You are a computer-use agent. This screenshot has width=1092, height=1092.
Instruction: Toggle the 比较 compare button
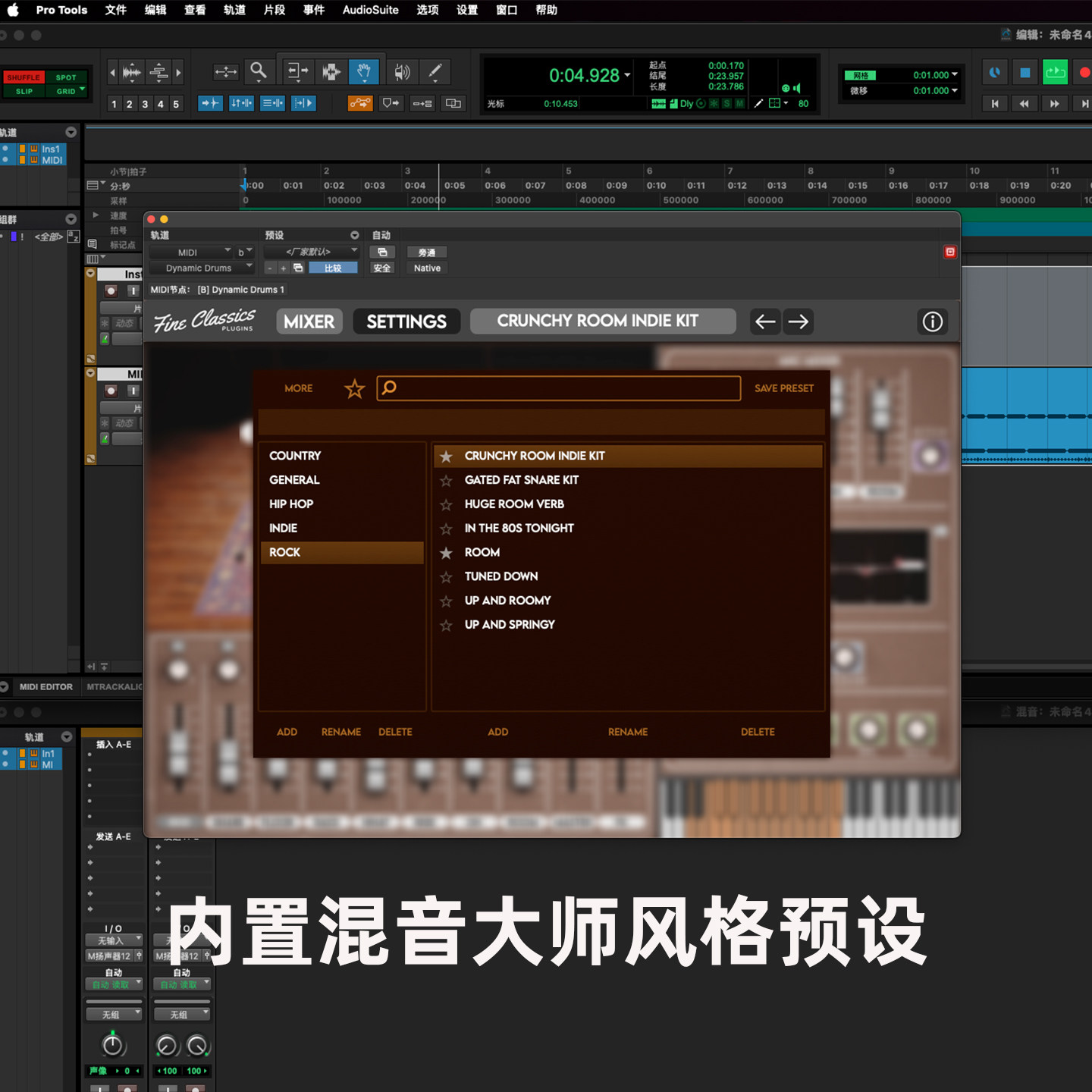(333, 268)
